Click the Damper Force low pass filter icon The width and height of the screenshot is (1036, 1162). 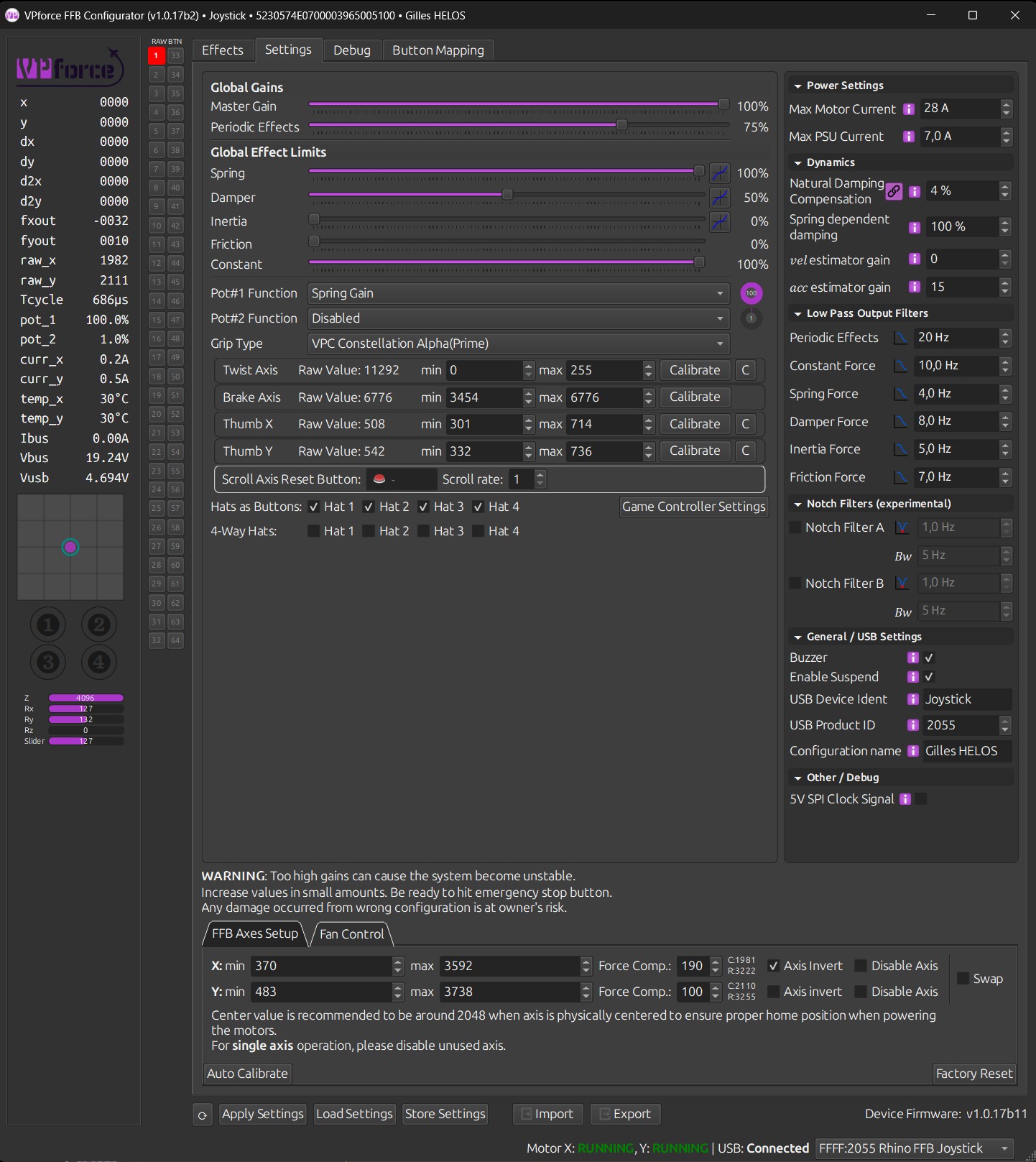[900, 421]
